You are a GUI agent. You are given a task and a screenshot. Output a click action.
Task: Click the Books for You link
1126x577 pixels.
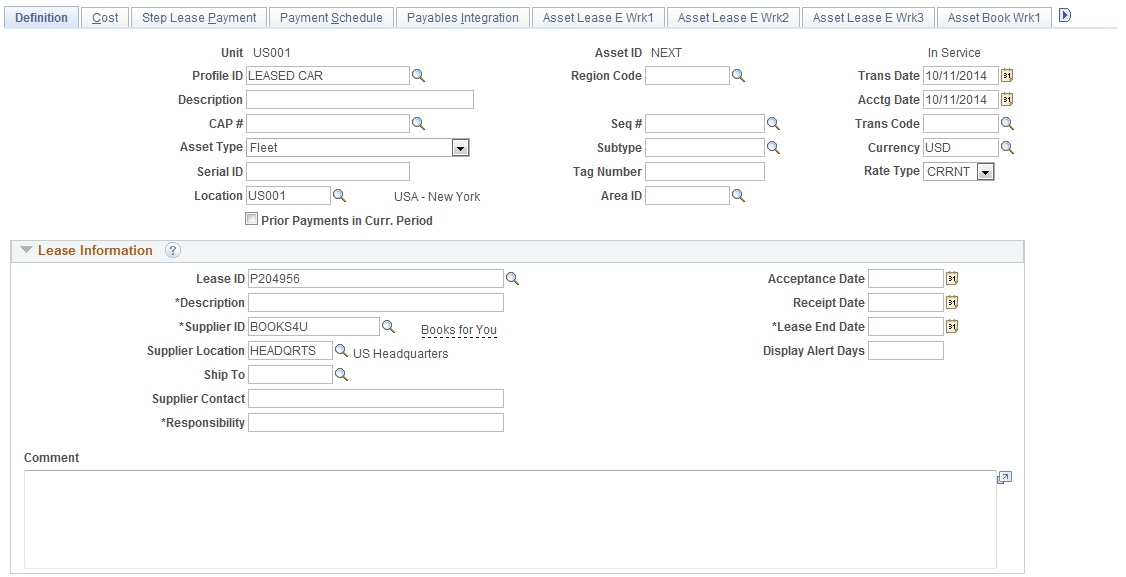pos(458,329)
